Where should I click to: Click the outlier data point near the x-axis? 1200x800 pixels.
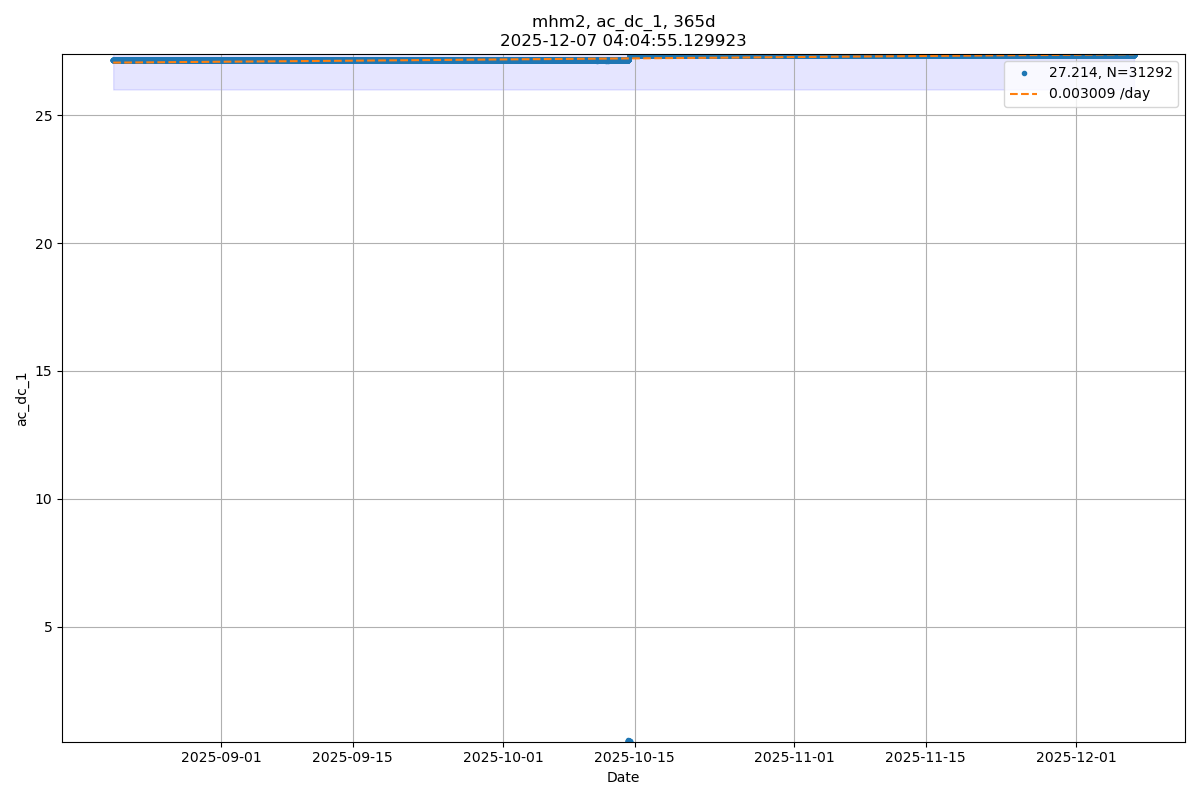[x=629, y=741]
